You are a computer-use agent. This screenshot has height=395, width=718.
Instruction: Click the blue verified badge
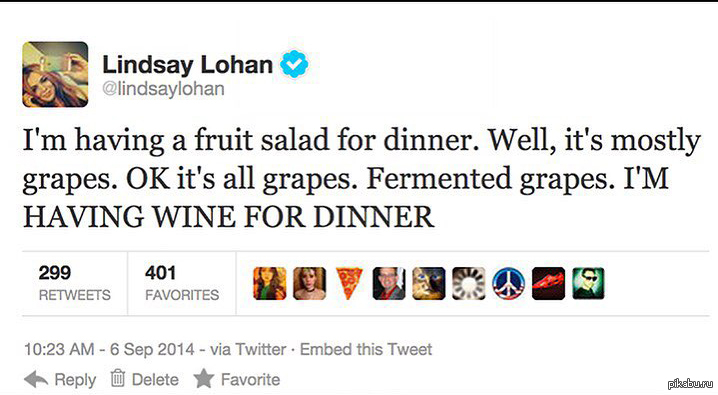294,64
